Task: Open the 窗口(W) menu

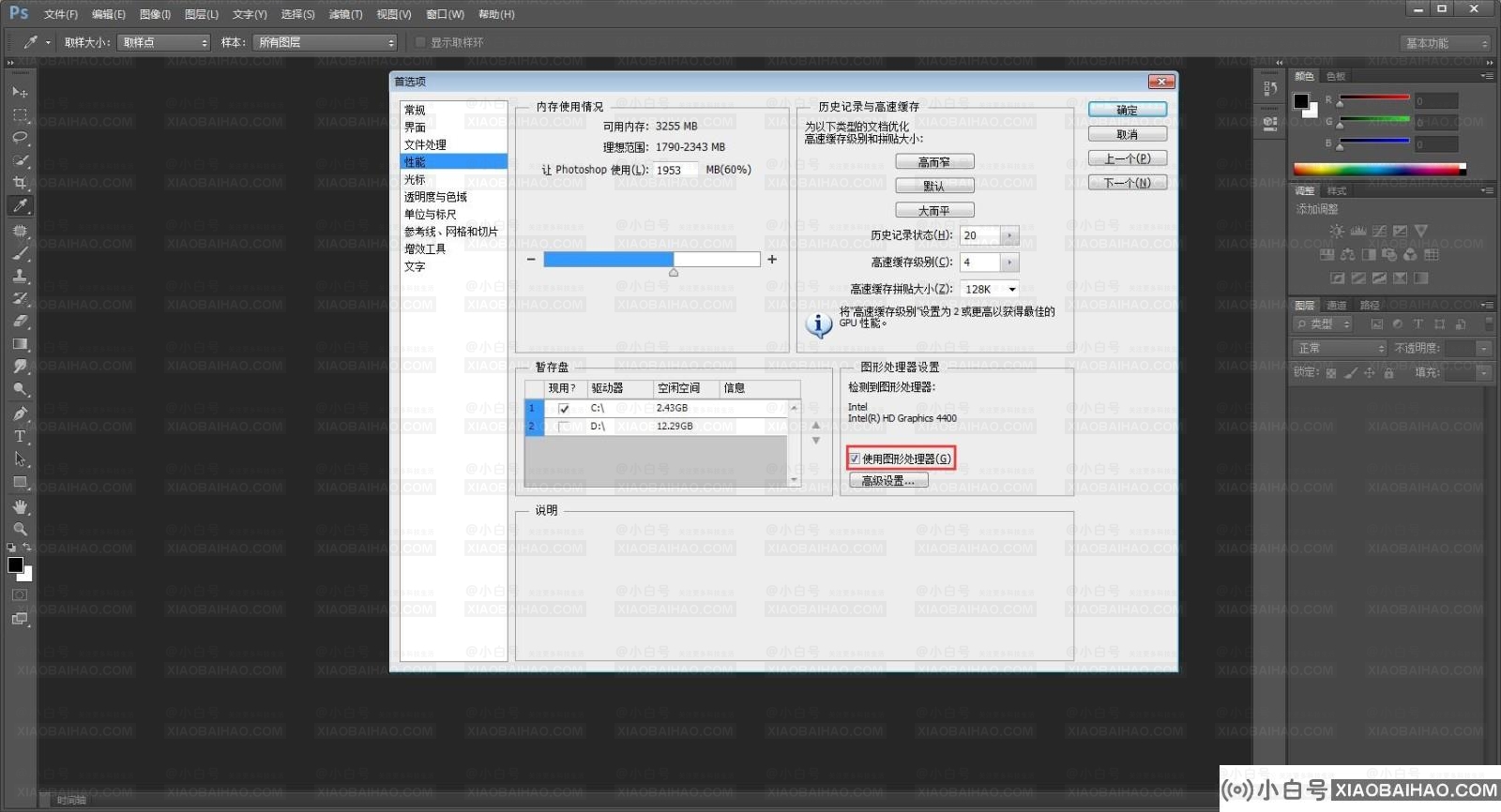Action: (x=445, y=14)
